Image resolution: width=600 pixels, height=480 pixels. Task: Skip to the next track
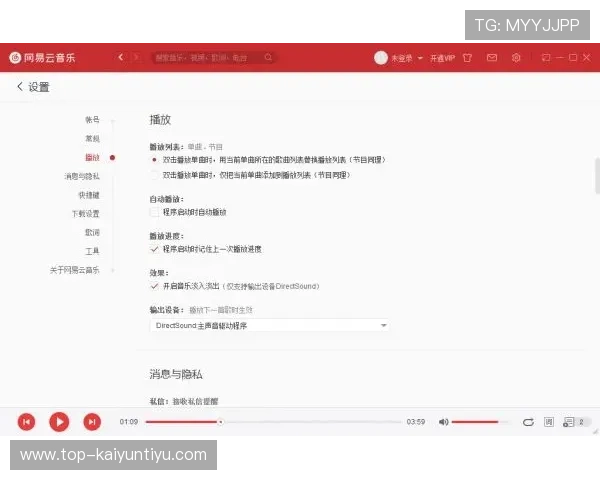tap(92, 422)
